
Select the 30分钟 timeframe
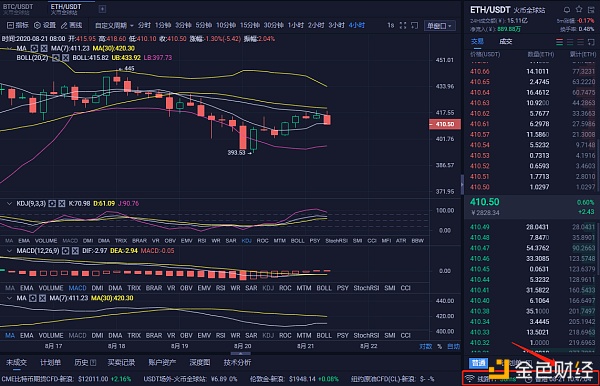(x=274, y=25)
